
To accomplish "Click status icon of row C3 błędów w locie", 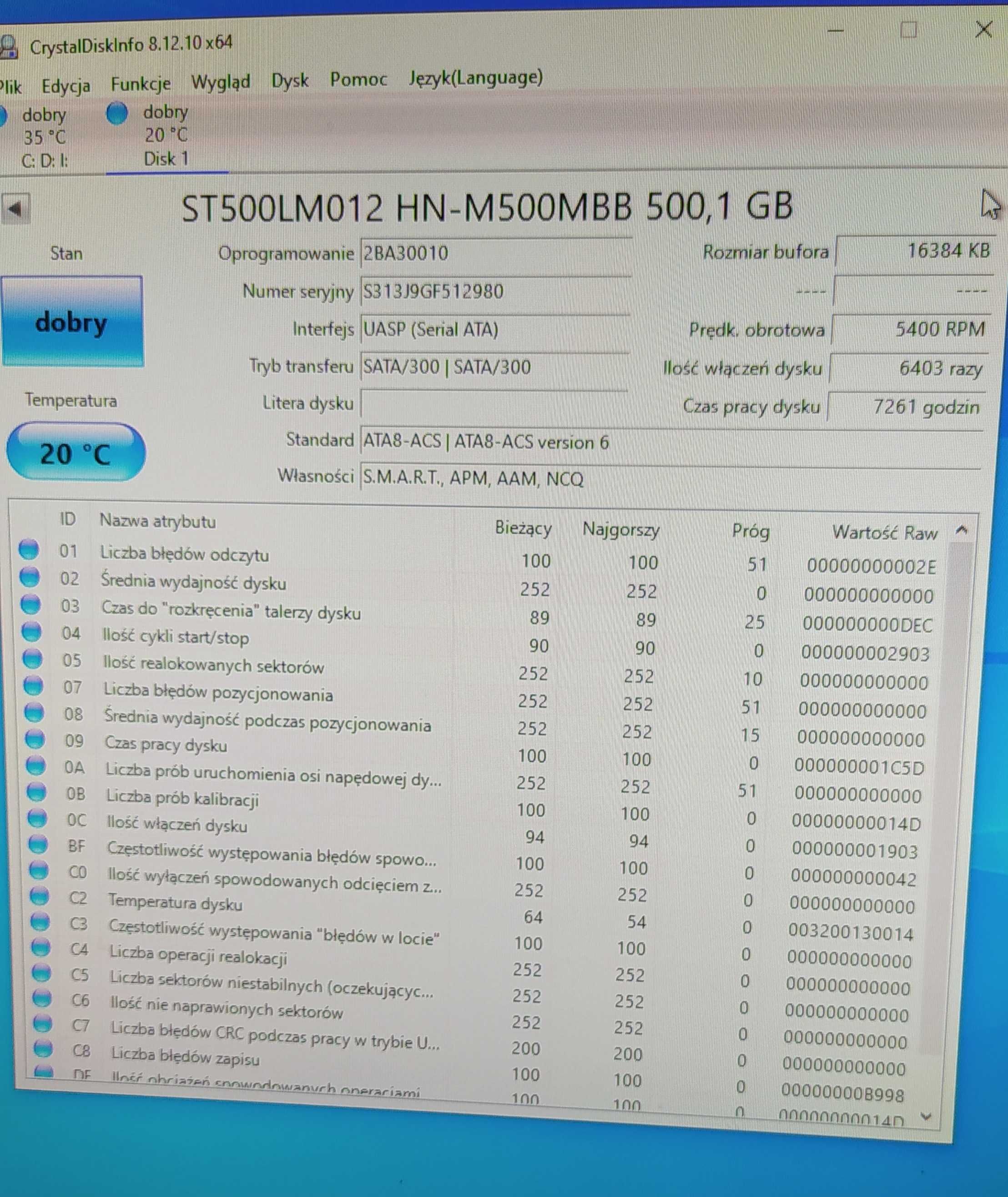I will click(40, 922).
